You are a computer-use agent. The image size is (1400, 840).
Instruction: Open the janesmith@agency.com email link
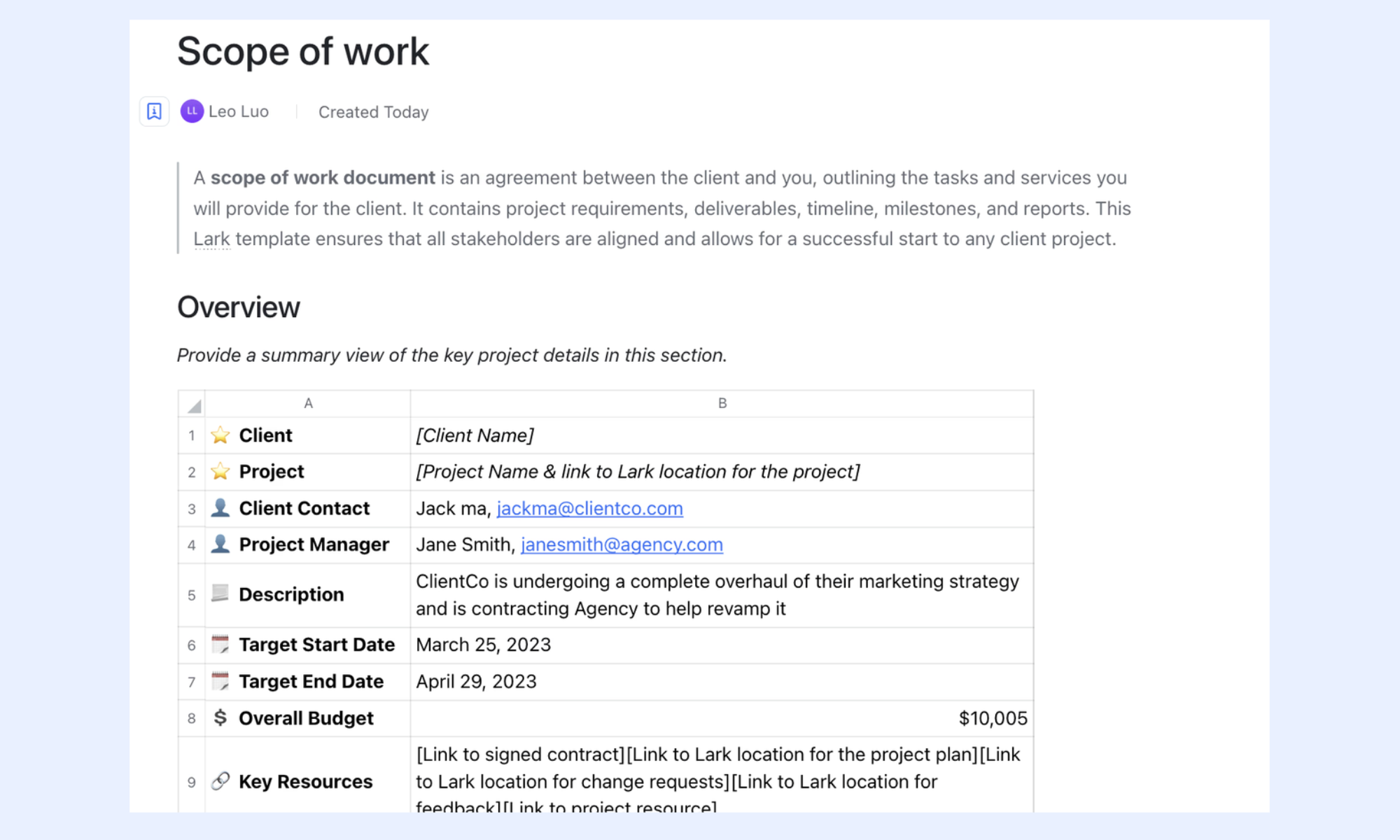[x=622, y=545]
